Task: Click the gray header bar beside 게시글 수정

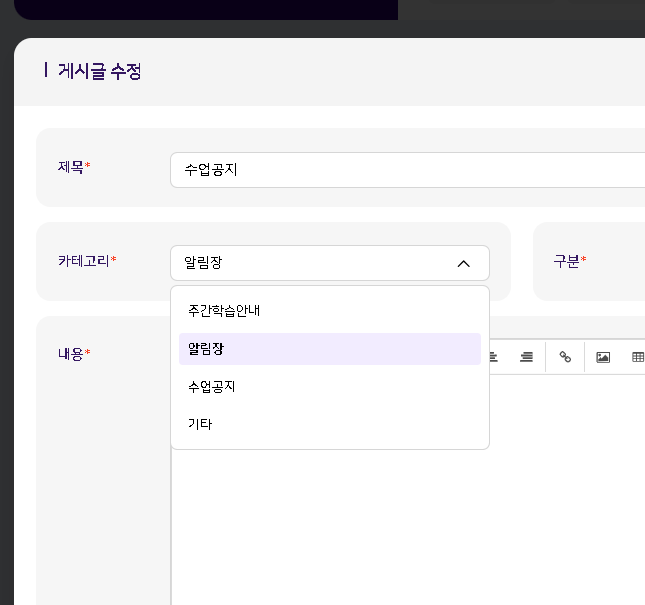Action: click(x=400, y=72)
